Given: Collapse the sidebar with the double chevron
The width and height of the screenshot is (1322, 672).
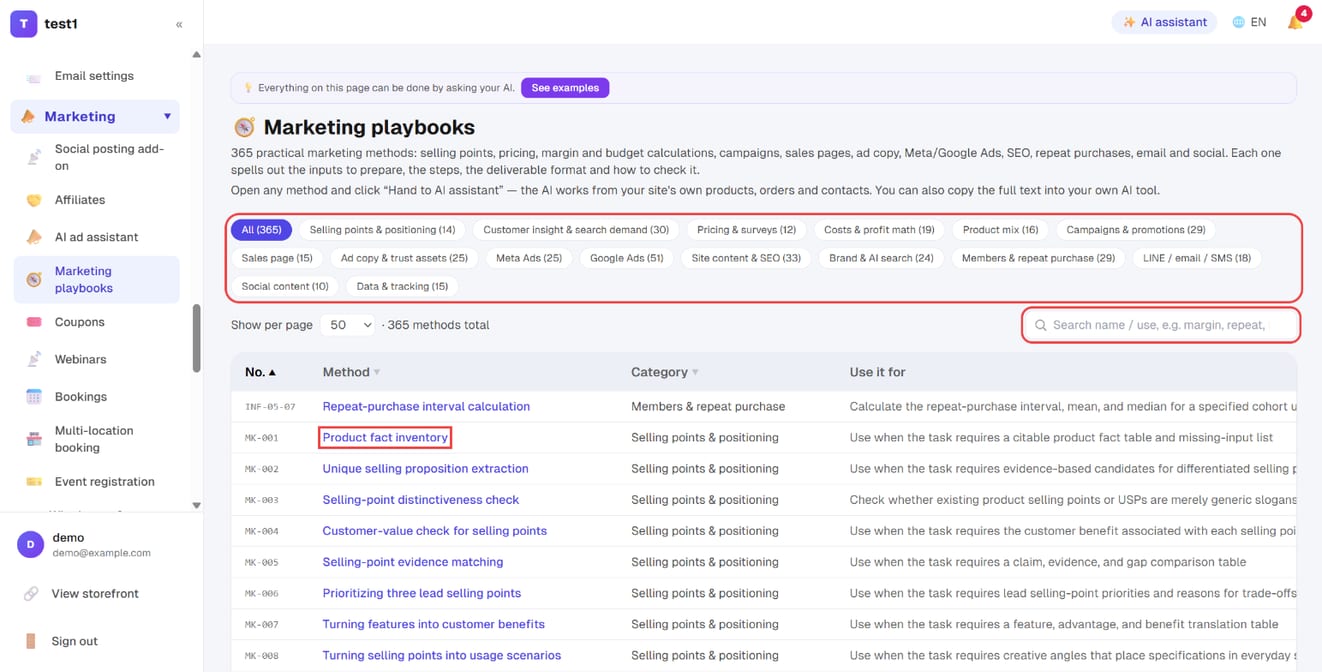Looking at the screenshot, I should point(179,24).
